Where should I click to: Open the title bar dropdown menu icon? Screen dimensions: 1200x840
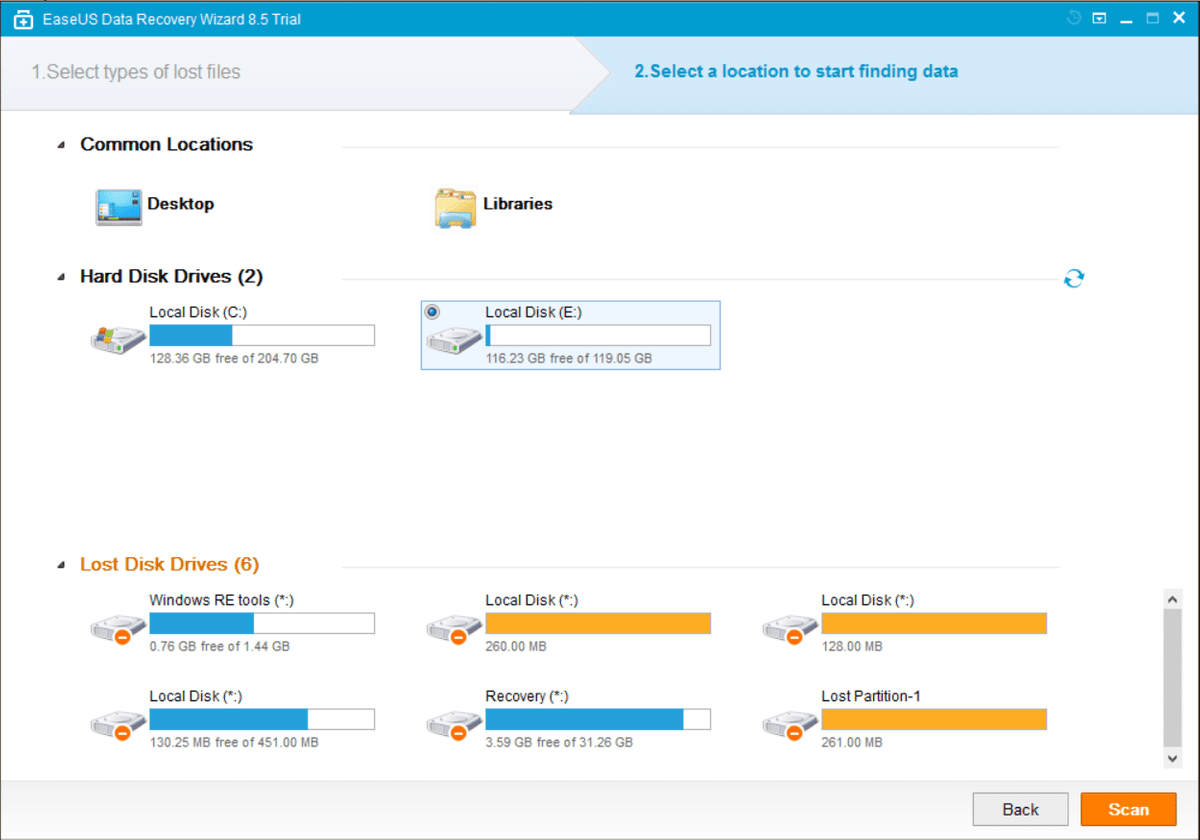pyautogui.click(x=1099, y=18)
